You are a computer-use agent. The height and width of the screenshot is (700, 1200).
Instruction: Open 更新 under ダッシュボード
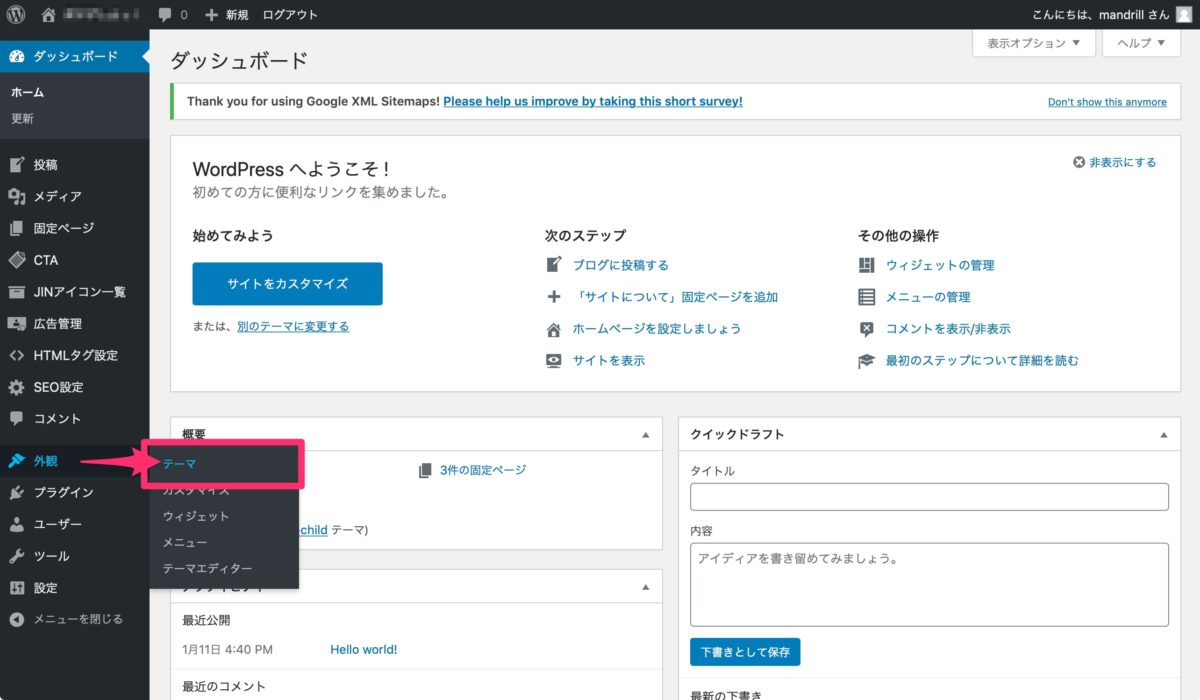[22, 118]
